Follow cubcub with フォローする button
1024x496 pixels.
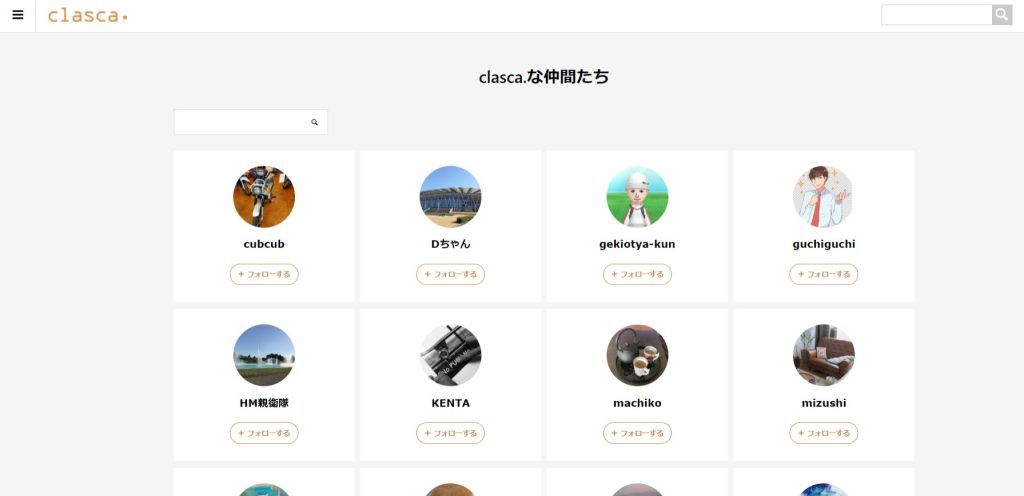coord(264,274)
